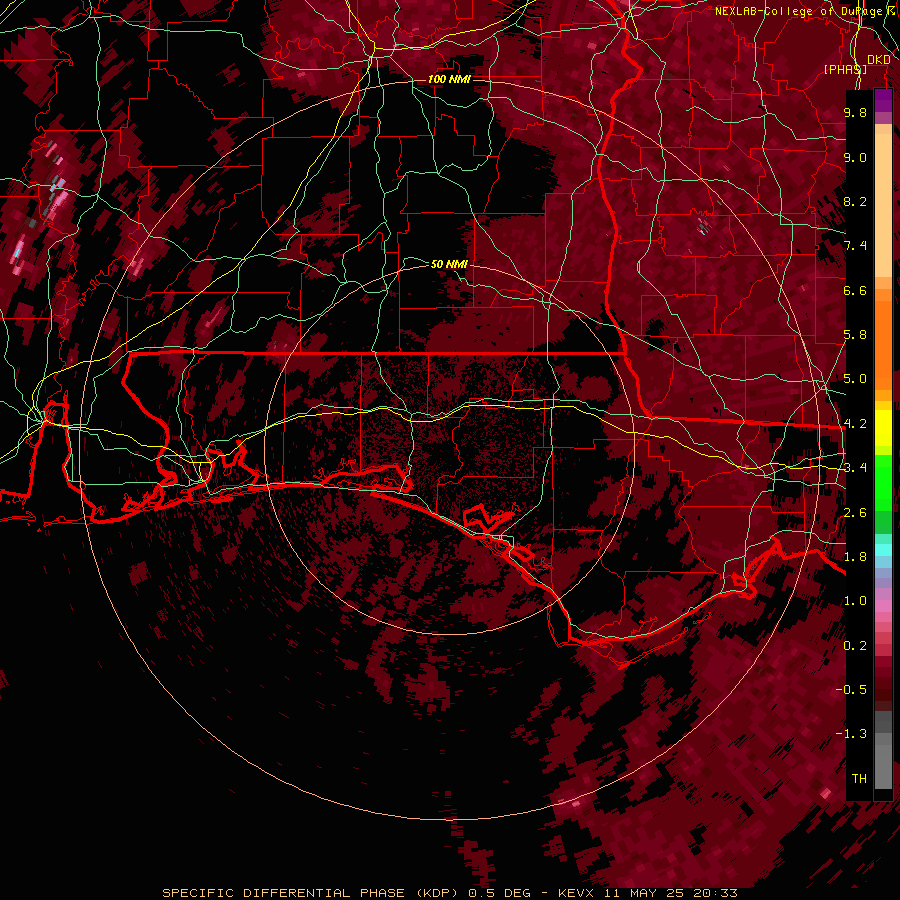Click the [PHAS] units label
Image resolution: width=900 pixels, height=900 pixels.
tap(845, 69)
